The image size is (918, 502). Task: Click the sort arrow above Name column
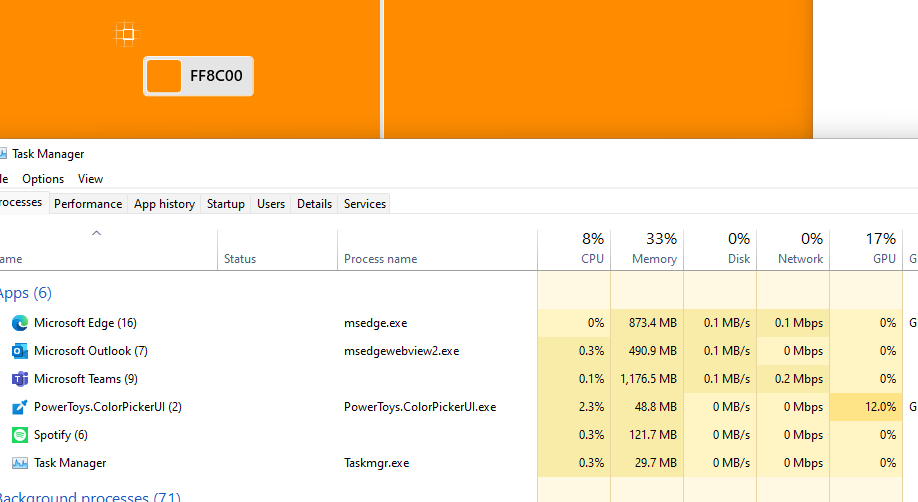coord(97,233)
